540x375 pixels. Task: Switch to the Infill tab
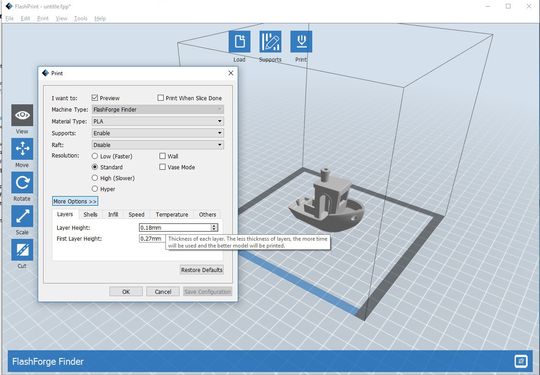tap(113, 215)
